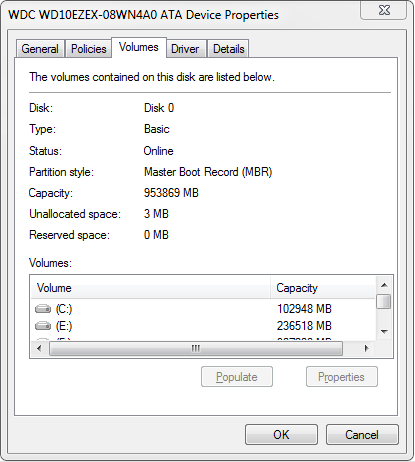Screen dimensions: 415x462
Task: Switch to the General tab
Action: click(x=40, y=49)
